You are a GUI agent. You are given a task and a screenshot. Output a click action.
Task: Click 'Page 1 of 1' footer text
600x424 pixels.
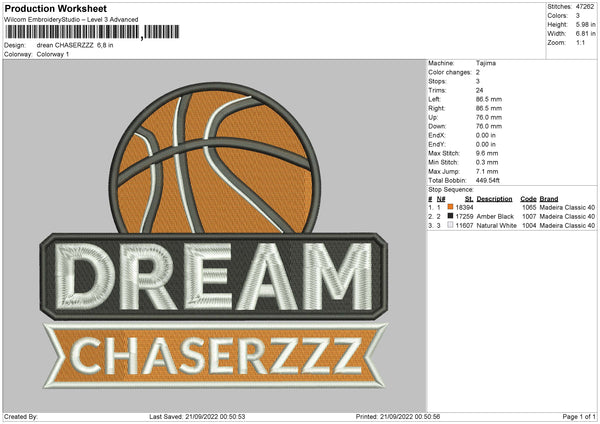(x=579, y=417)
